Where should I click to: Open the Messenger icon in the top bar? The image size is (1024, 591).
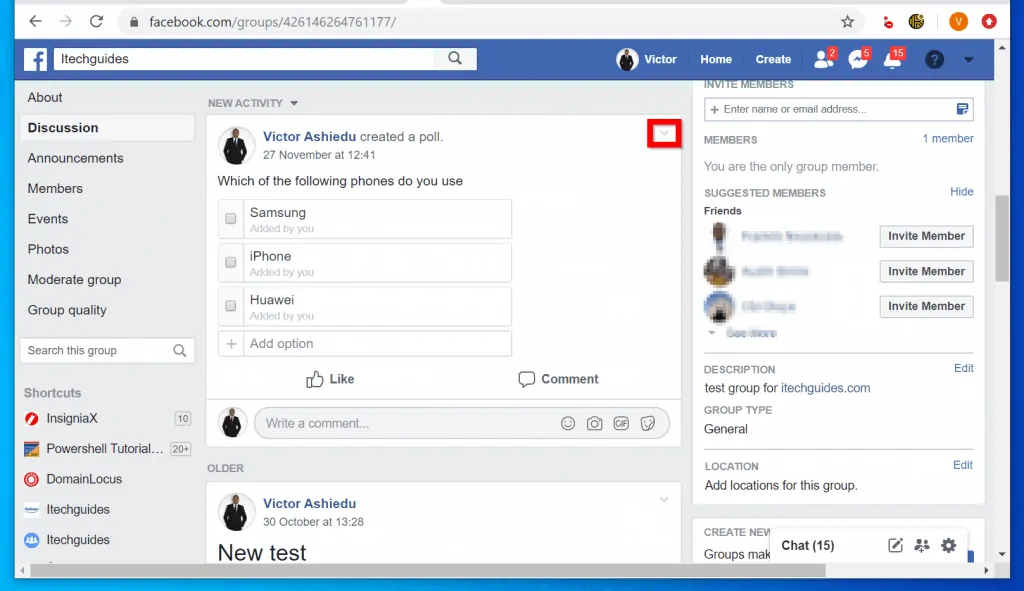pos(858,59)
